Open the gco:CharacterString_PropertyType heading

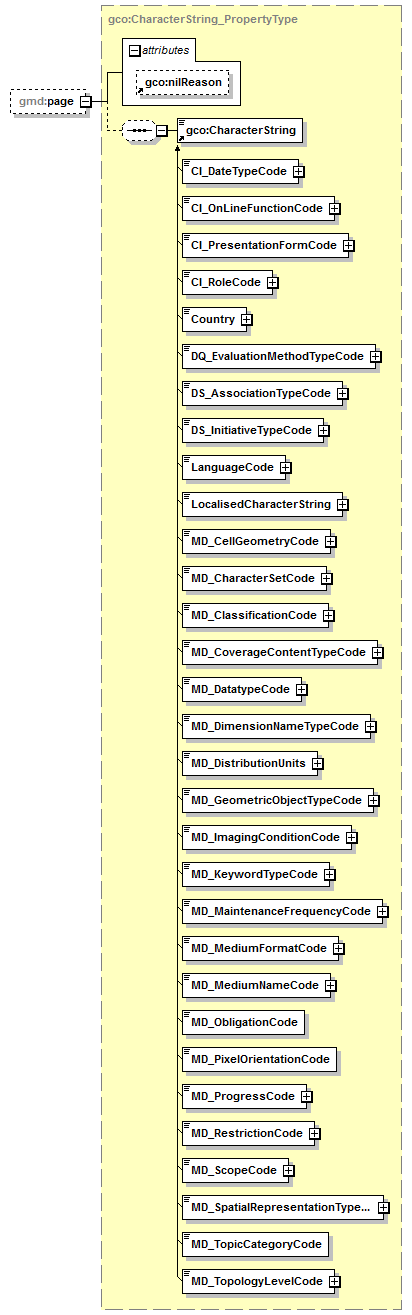coord(202,18)
